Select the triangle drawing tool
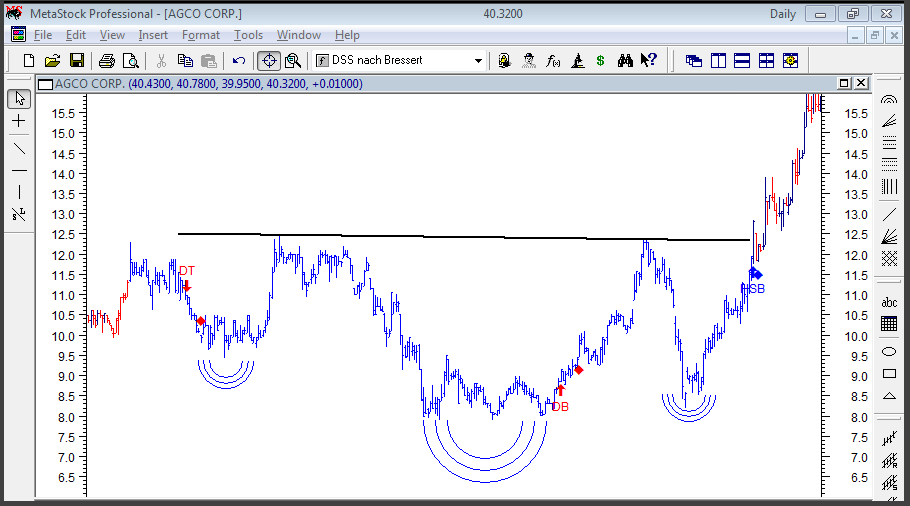The image size is (910, 506). (889, 396)
